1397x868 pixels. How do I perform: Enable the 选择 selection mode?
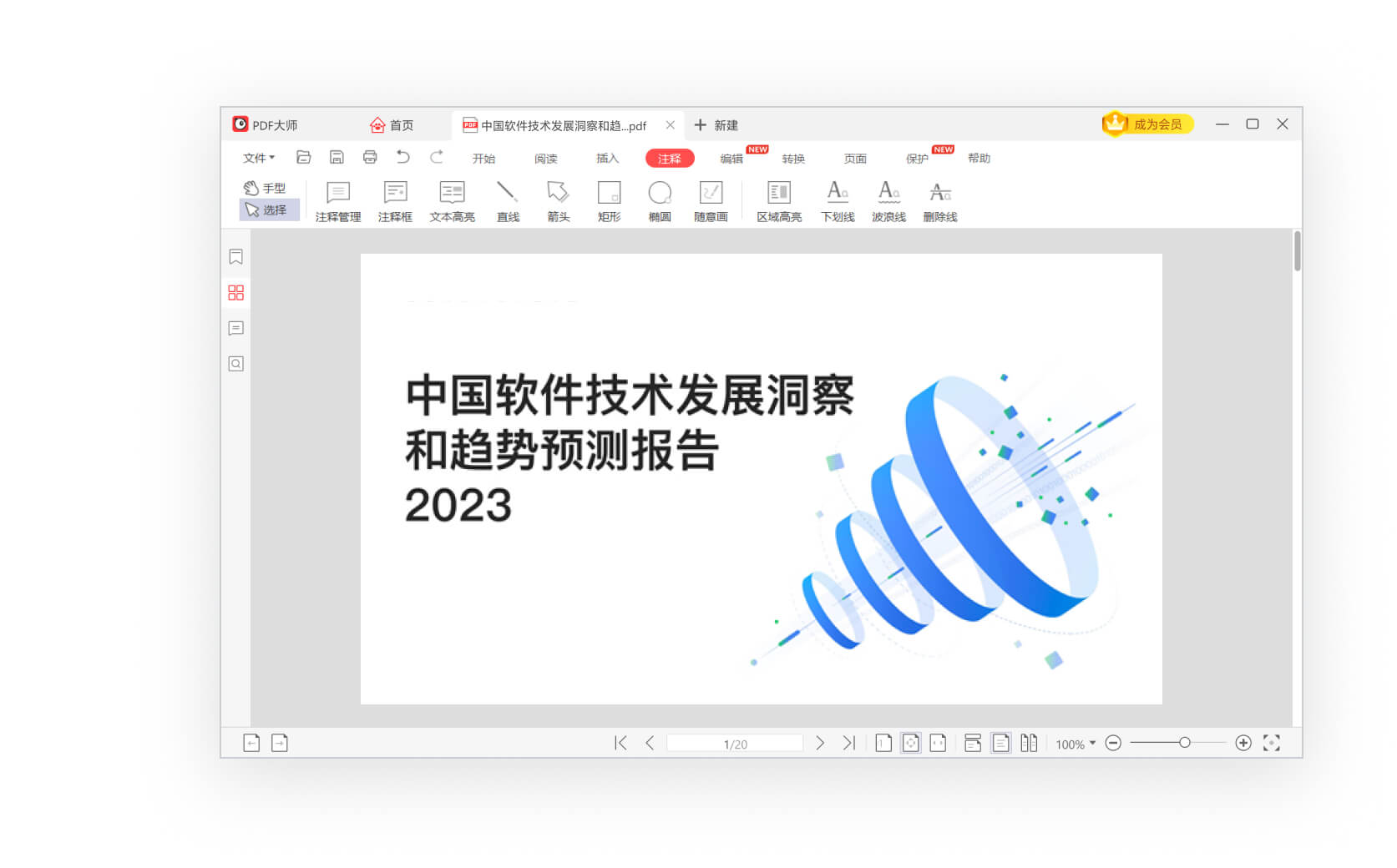click(269, 209)
